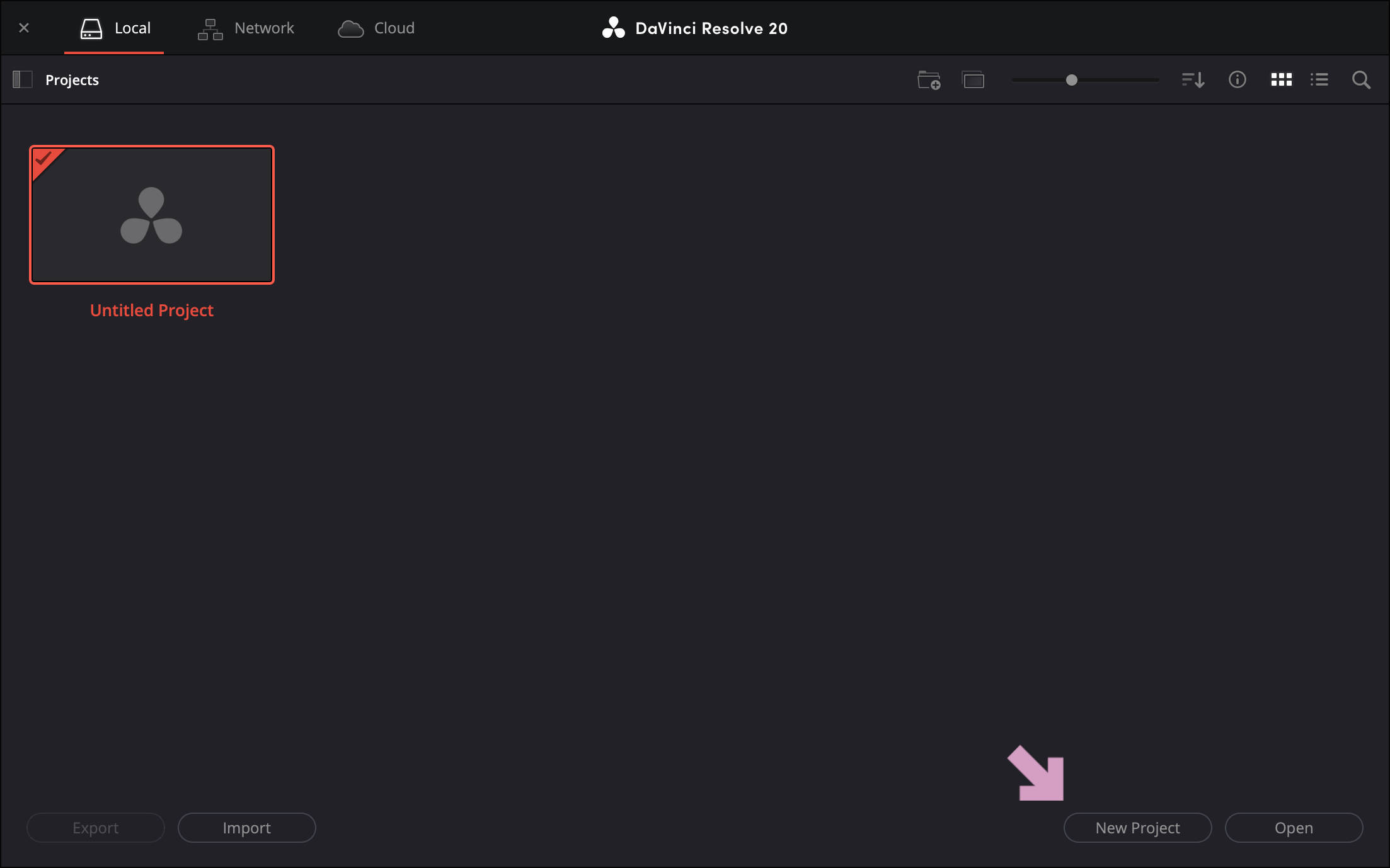The width and height of the screenshot is (1390, 868).
Task: Open the sort order options
Action: pyautogui.click(x=1192, y=80)
